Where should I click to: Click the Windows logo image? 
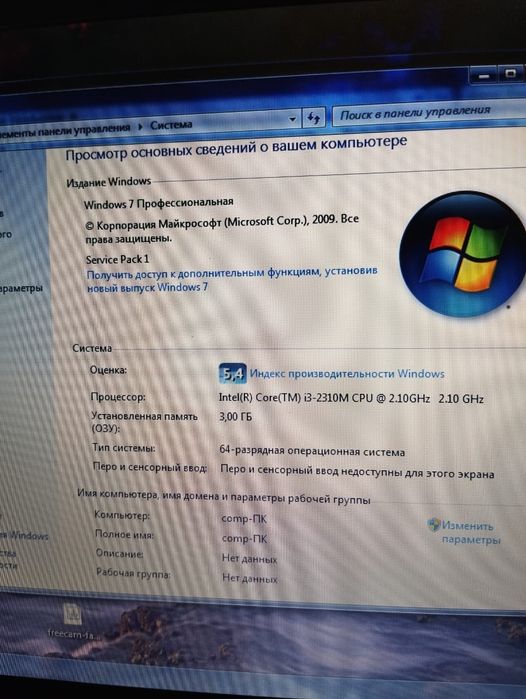[x=464, y=254]
